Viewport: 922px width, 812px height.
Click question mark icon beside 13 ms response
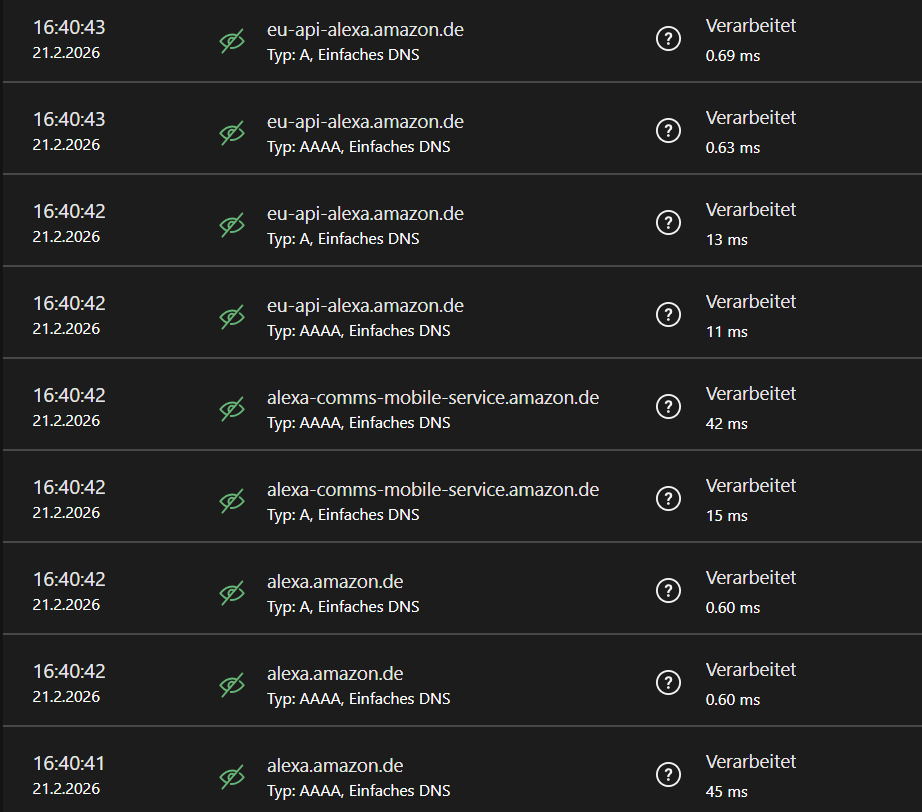click(x=668, y=223)
